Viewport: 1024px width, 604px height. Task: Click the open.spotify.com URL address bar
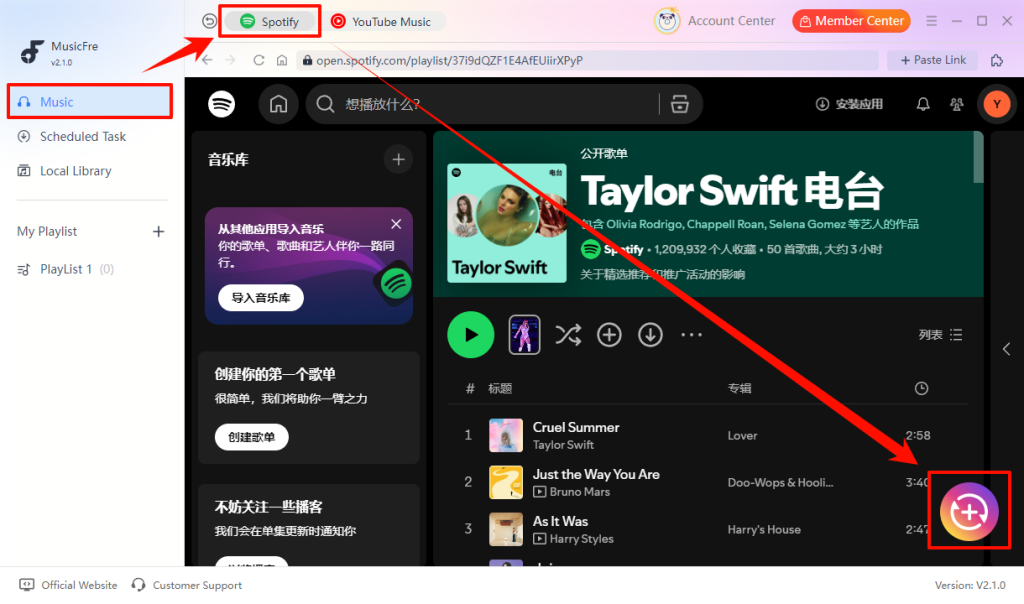coord(586,60)
